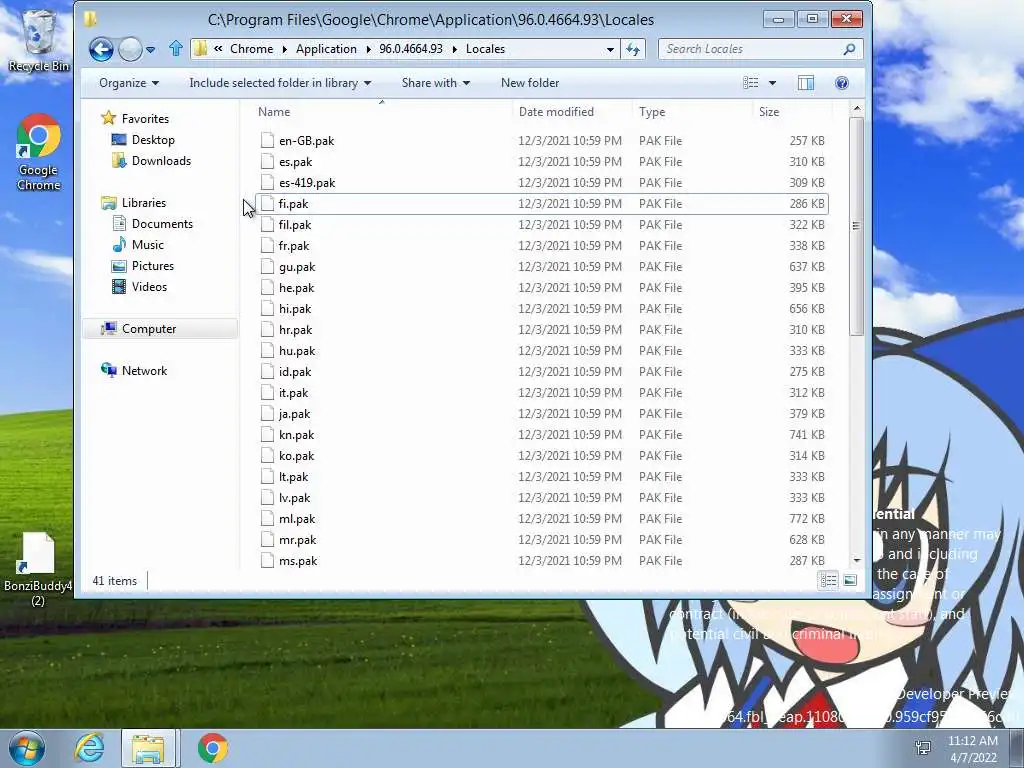Screen dimensions: 1024x768
Task: Select the ja.pak file icon
Action: [x=266, y=413]
